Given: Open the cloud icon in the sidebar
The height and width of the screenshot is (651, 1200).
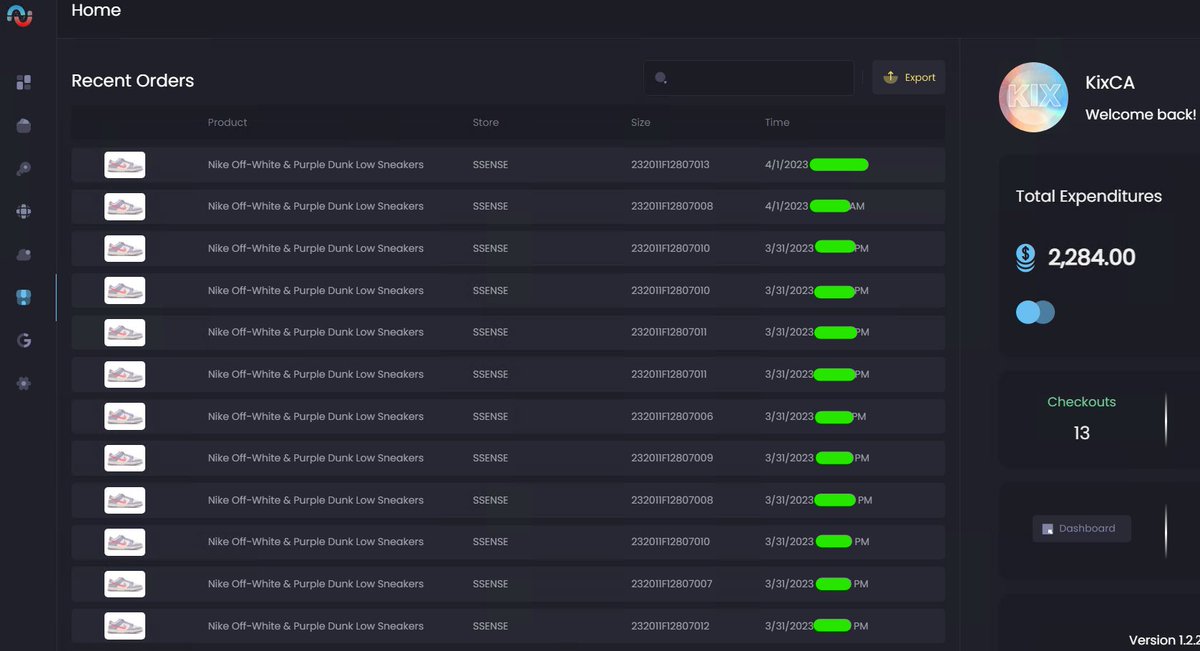Looking at the screenshot, I should coord(24,255).
